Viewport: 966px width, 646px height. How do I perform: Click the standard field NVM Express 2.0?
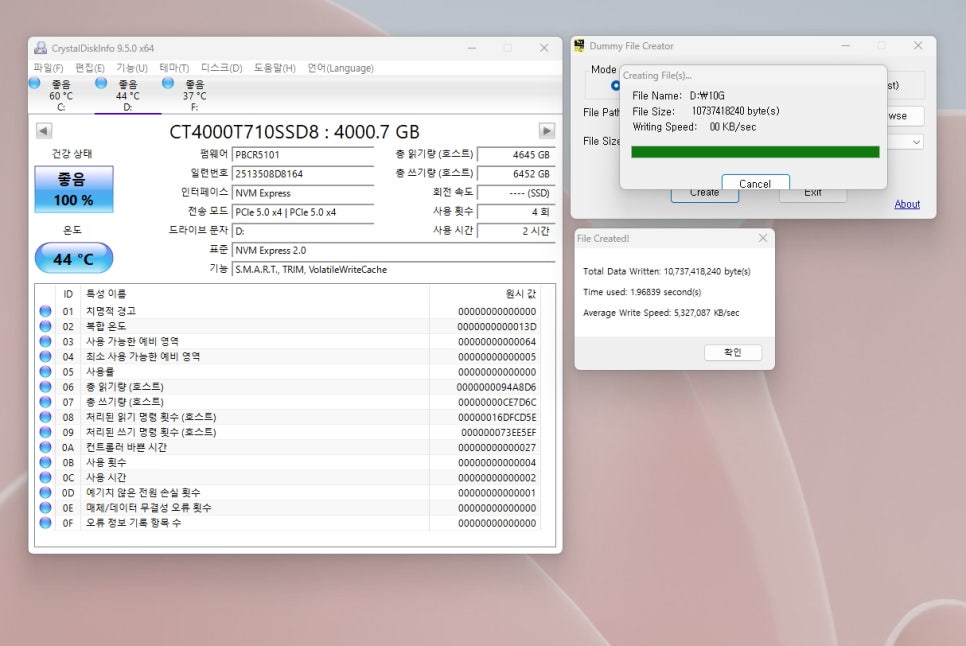(393, 250)
